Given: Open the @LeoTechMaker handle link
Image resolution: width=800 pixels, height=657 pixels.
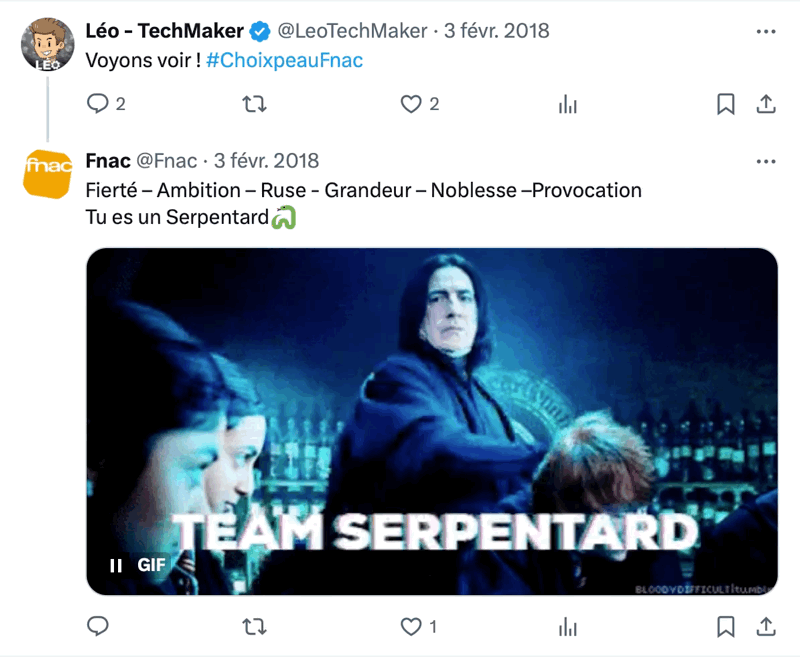Looking at the screenshot, I should pyautogui.click(x=352, y=31).
